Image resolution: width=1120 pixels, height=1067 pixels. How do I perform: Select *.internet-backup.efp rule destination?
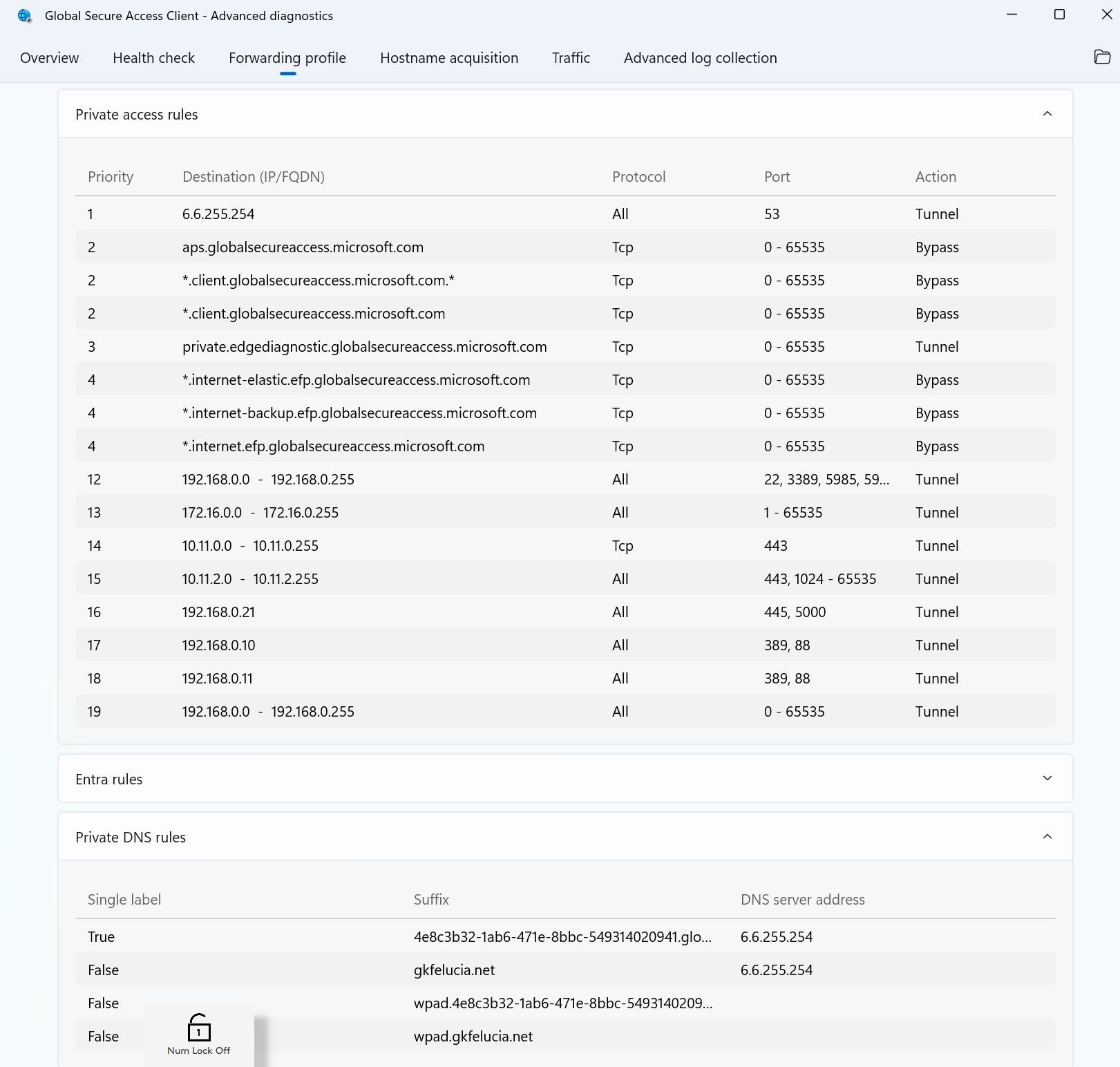coord(360,413)
